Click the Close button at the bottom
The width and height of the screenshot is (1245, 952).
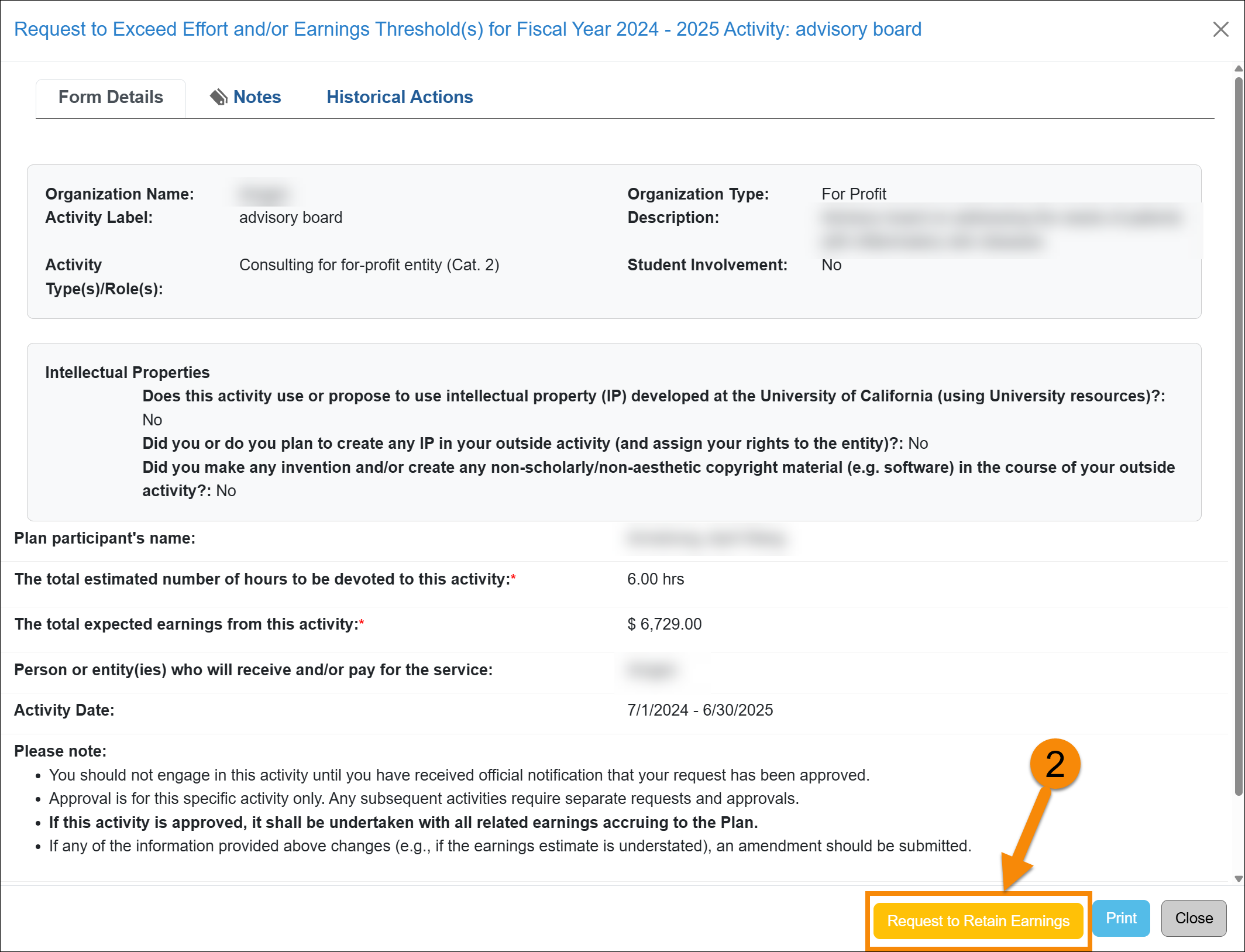(1194, 918)
